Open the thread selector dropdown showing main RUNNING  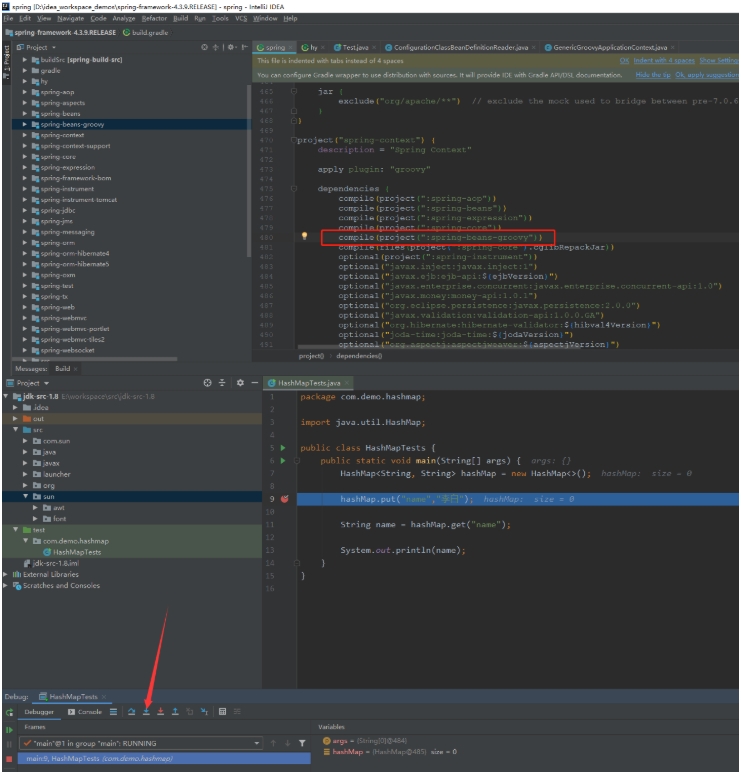point(141,743)
